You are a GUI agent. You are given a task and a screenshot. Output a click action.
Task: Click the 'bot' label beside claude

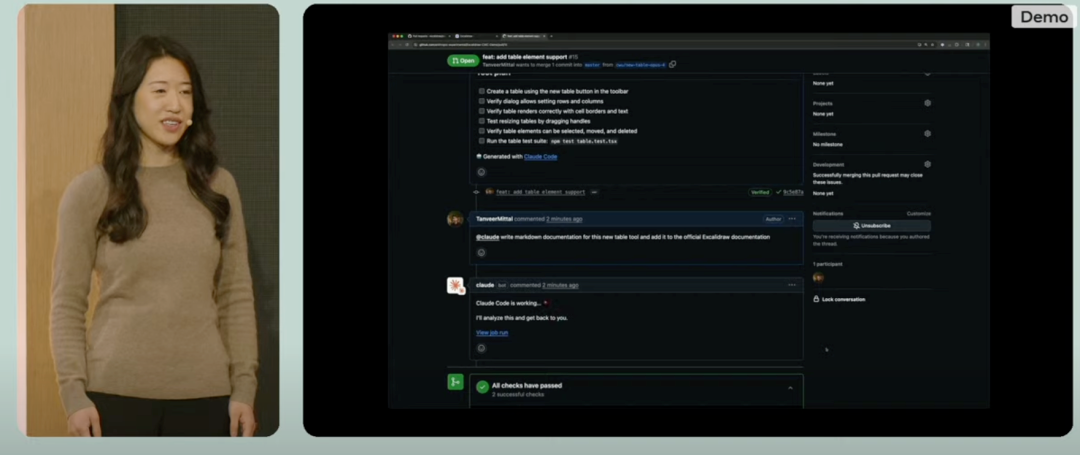(x=502, y=285)
